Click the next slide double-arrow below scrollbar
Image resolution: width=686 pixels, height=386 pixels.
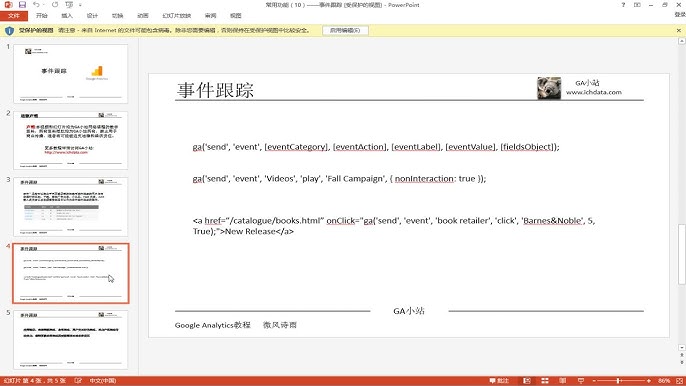(x=682, y=362)
